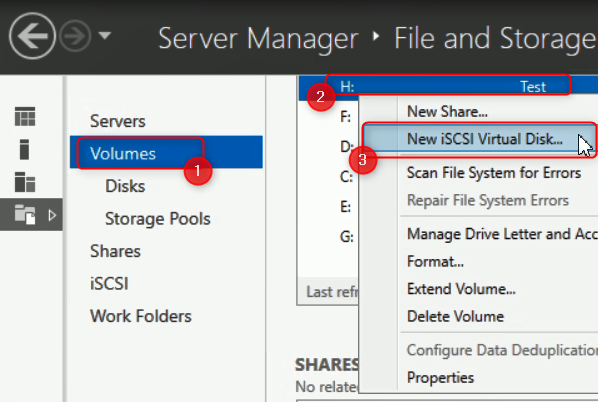This screenshot has height=402, width=598.
Task: Click the forward arrow navigation button
Action: pos(75,36)
